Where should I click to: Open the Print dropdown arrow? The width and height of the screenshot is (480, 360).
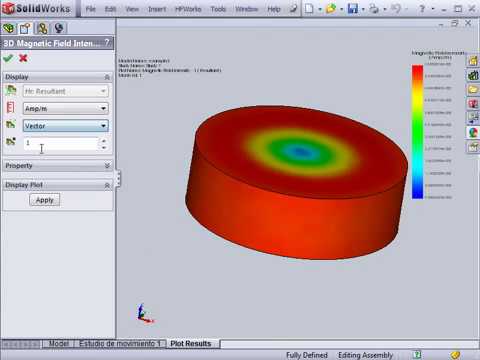pyautogui.click(x=385, y=9)
